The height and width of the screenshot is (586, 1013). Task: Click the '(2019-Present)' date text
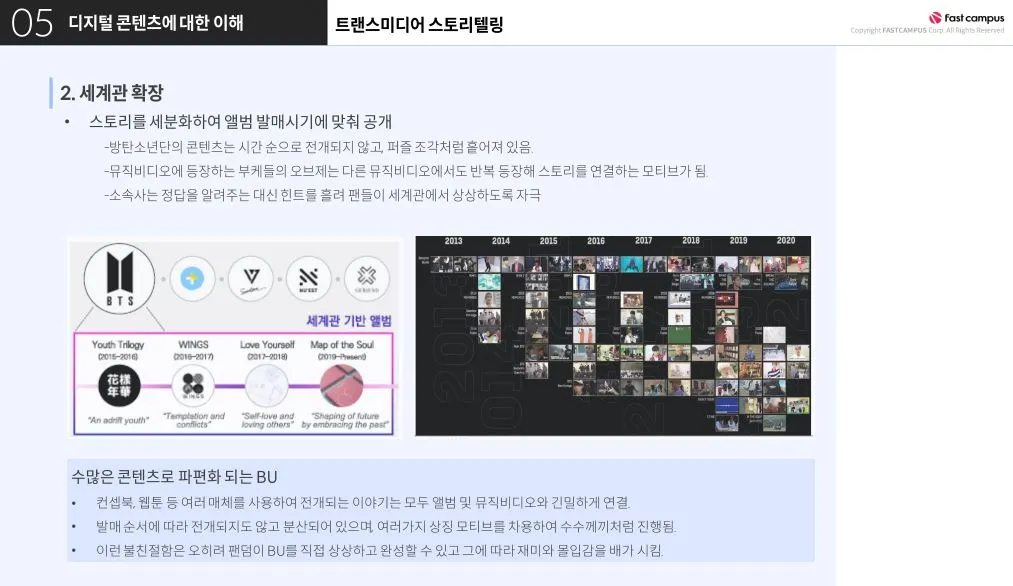[342, 357]
